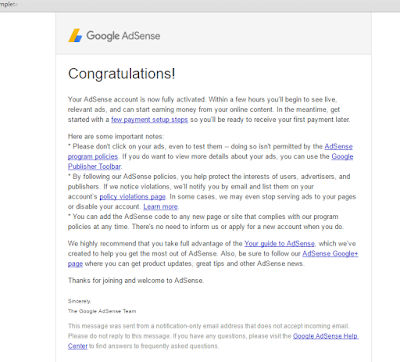
Task: Click 'Your AdSense account is now fully activated' sentence
Action: click(137, 99)
